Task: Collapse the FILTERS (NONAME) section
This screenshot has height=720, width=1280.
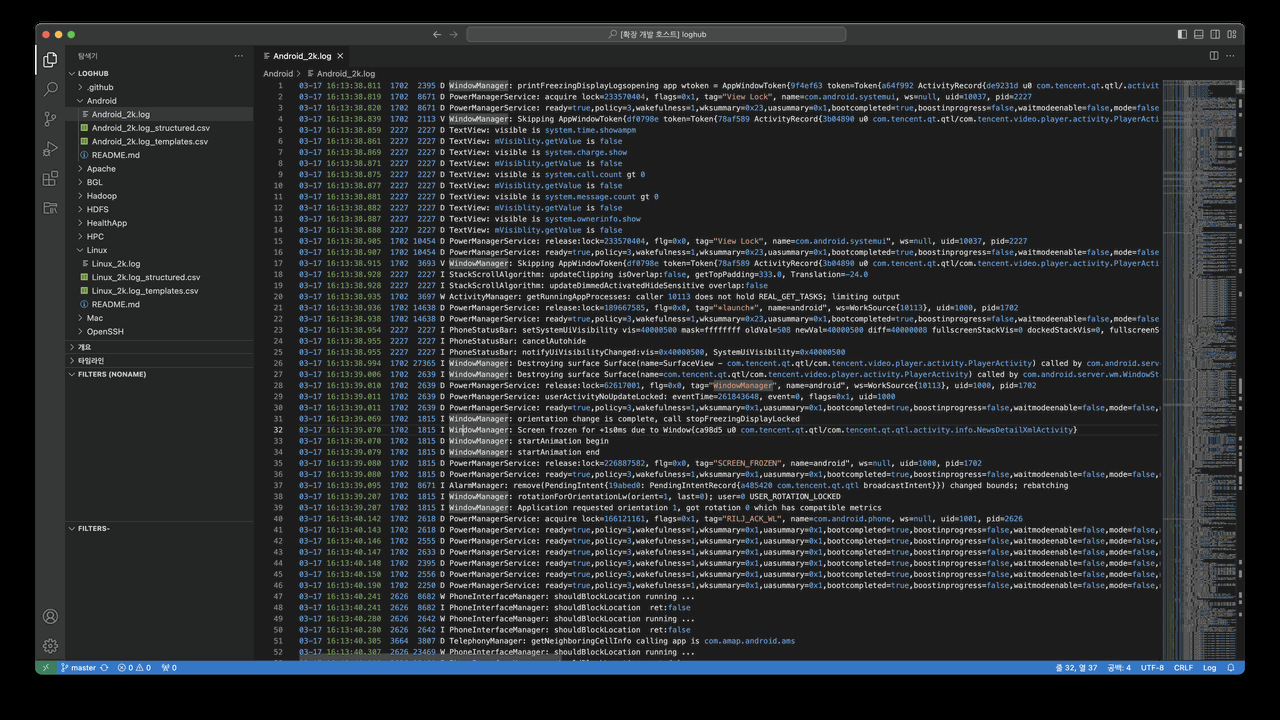Action: [x=159, y=374]
